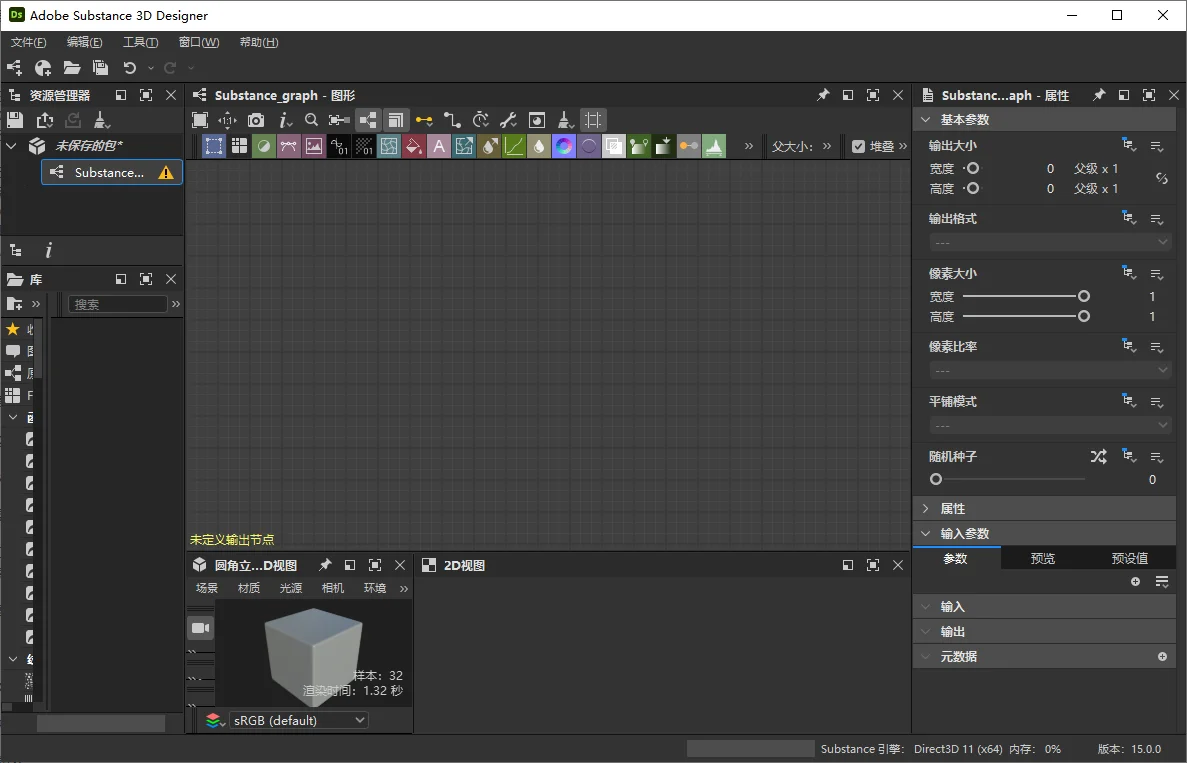The width and height of the screenshot is (1187, 763).
Task: Click the add button on the 元数据 header
Action: pos(1161,656)
